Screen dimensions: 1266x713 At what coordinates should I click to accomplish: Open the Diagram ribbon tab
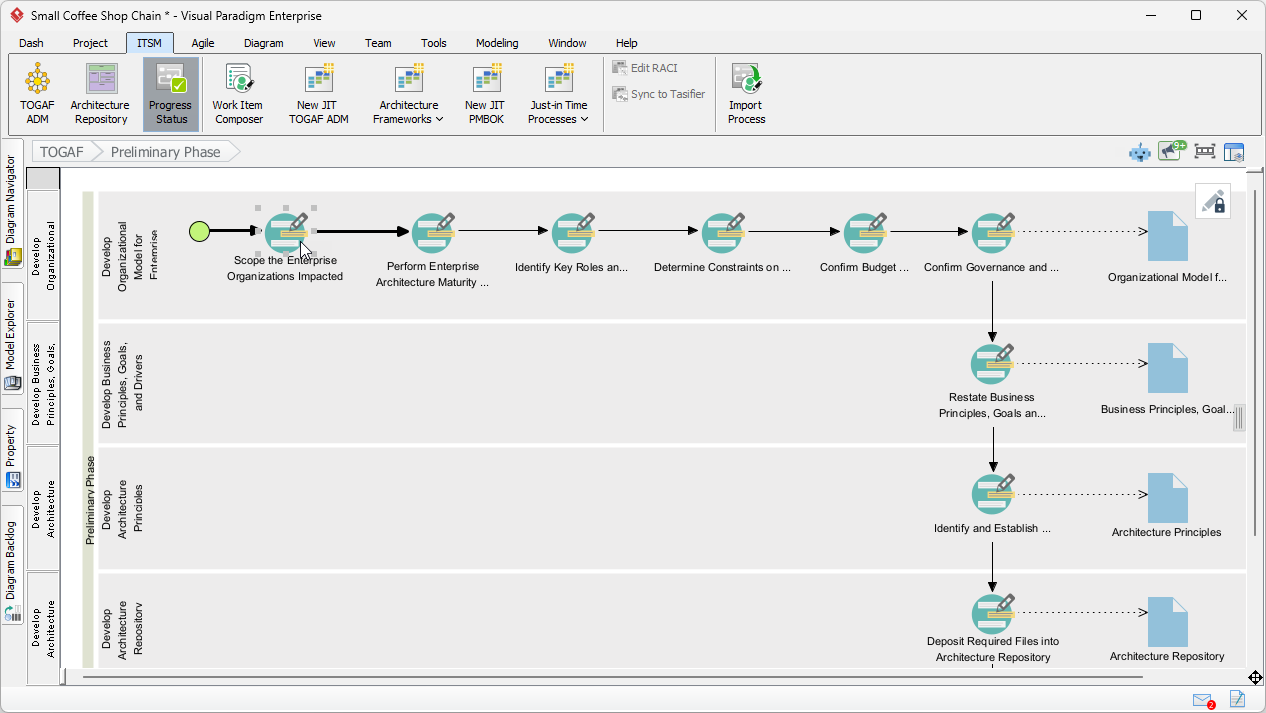coord(263,43)
